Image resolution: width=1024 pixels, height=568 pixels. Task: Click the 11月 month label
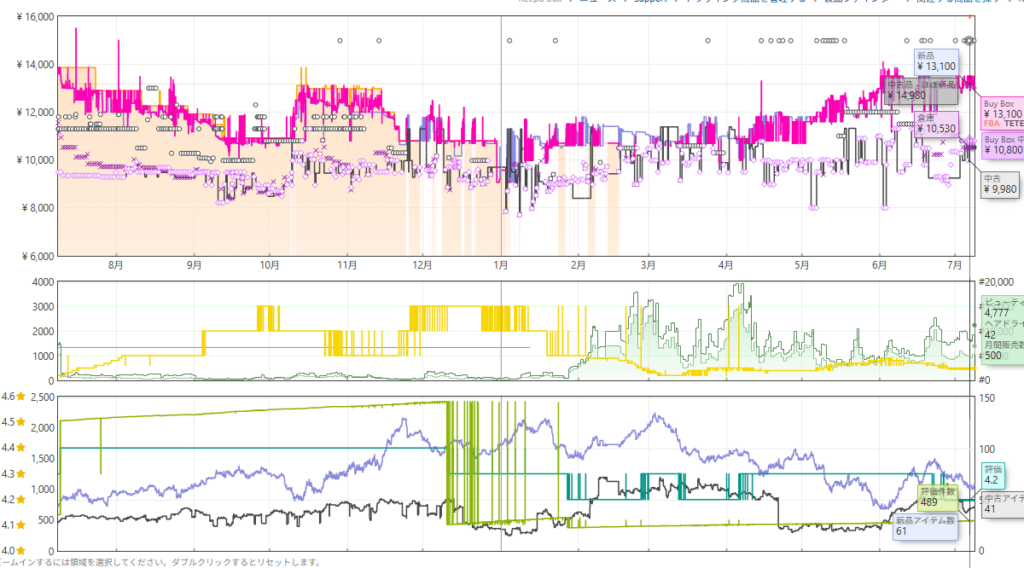(347, 265)
